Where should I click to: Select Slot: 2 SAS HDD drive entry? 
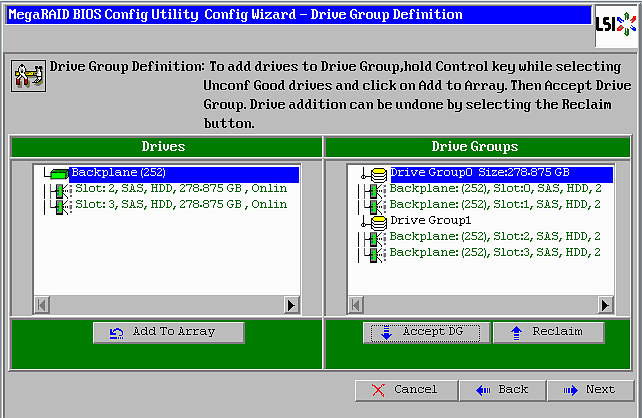tap(180, 189)
